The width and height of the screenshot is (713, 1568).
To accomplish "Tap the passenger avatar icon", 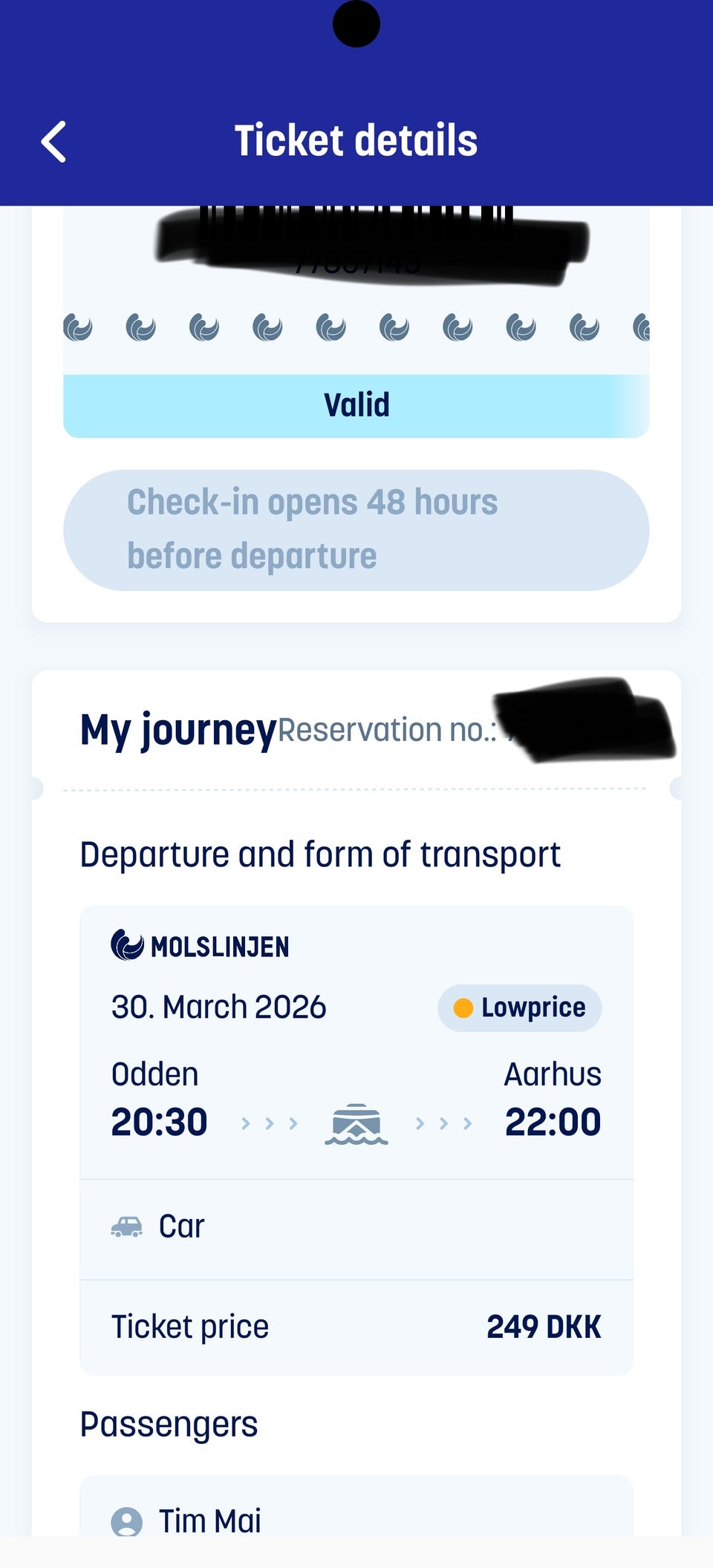I will point(127,1521).
